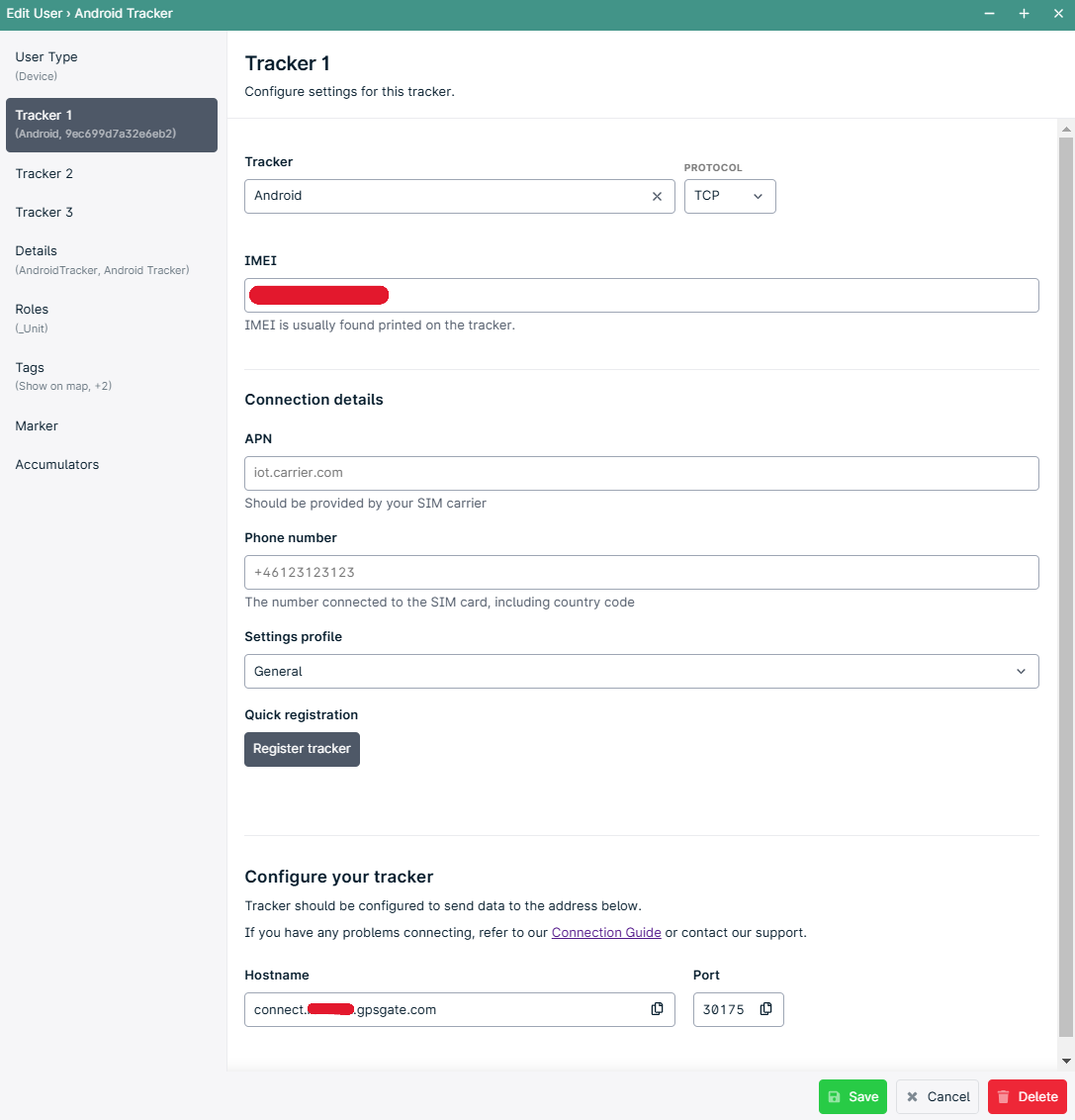The image size is (1075, 1120).
Task: Select the Port value 30175
Action: tap(723, 1009)
